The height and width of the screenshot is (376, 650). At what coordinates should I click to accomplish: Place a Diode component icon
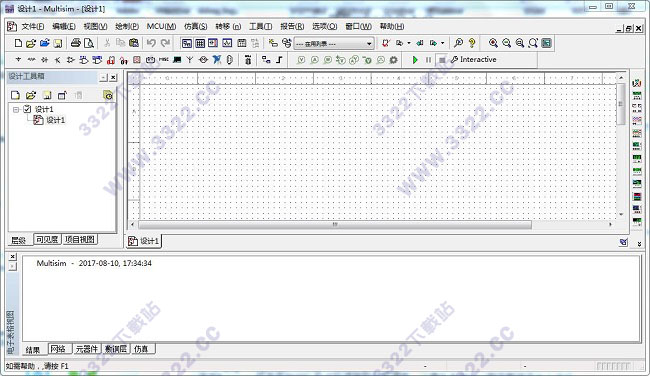[44, 60]
